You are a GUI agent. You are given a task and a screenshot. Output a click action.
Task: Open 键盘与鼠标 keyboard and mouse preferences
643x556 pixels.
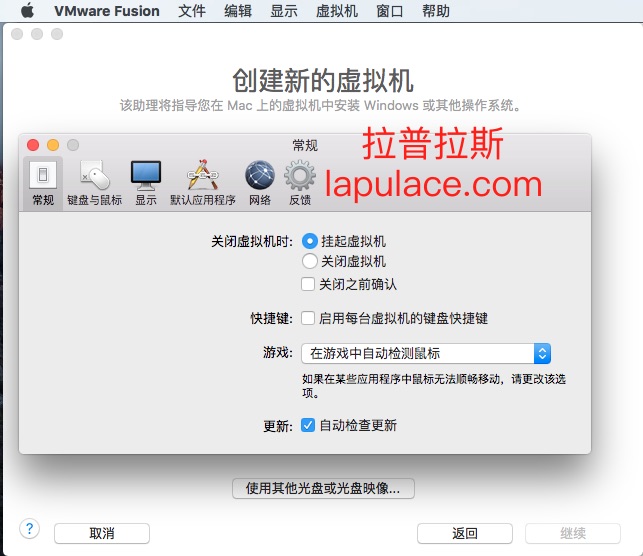(94, 182)
